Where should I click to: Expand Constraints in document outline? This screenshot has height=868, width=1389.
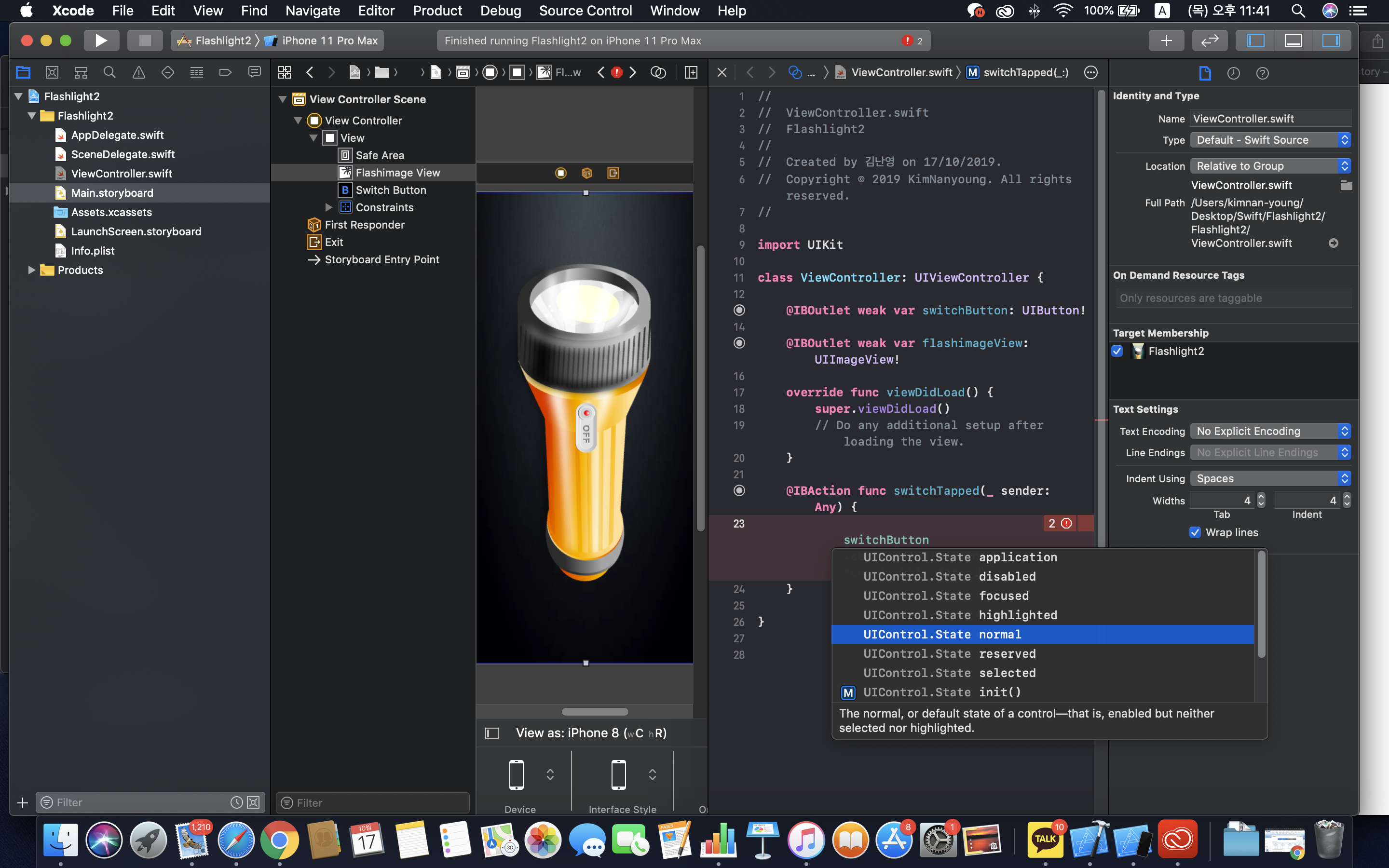(x=329, y=207)
